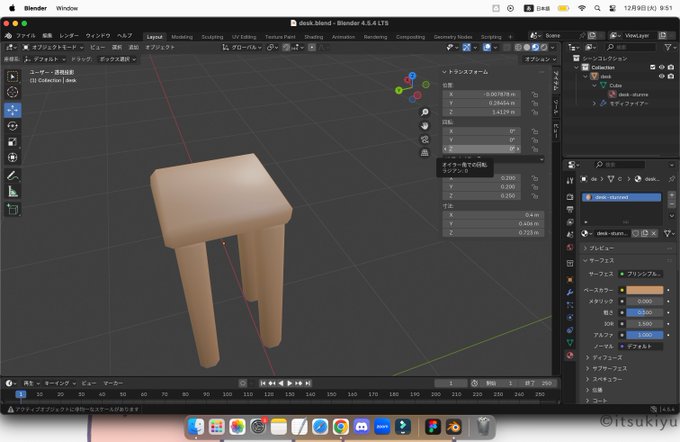Click the Blender logo menu icon
This screenshot has width=680, height=442.
pyautogui.click(x=8, y=36)
